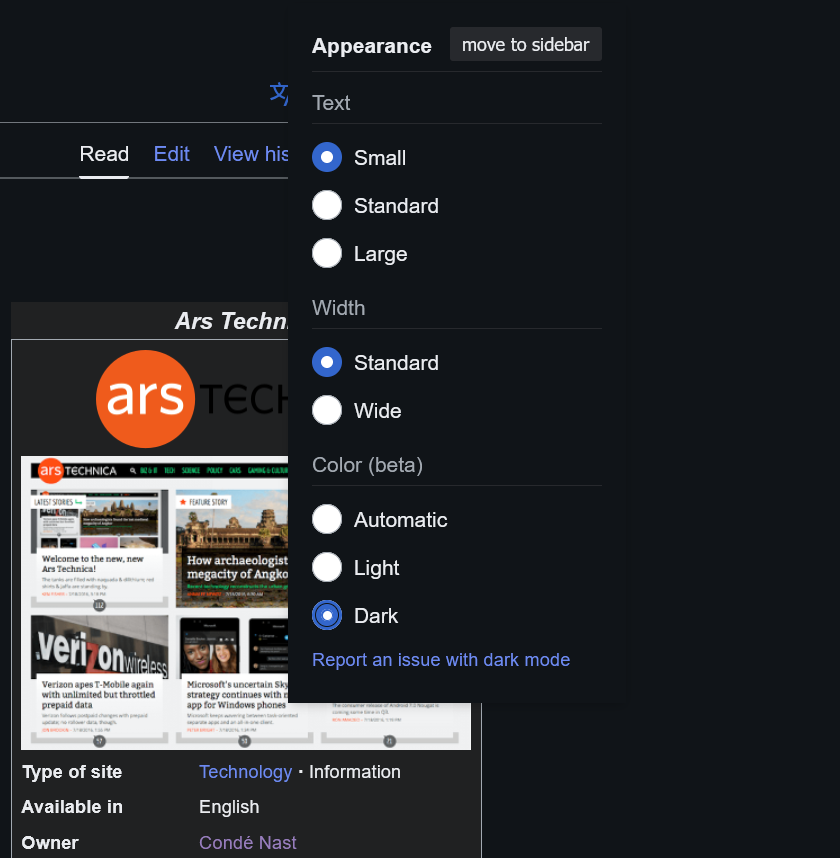
Task: Select the Read tab
Action: click(x=104, y=154)
